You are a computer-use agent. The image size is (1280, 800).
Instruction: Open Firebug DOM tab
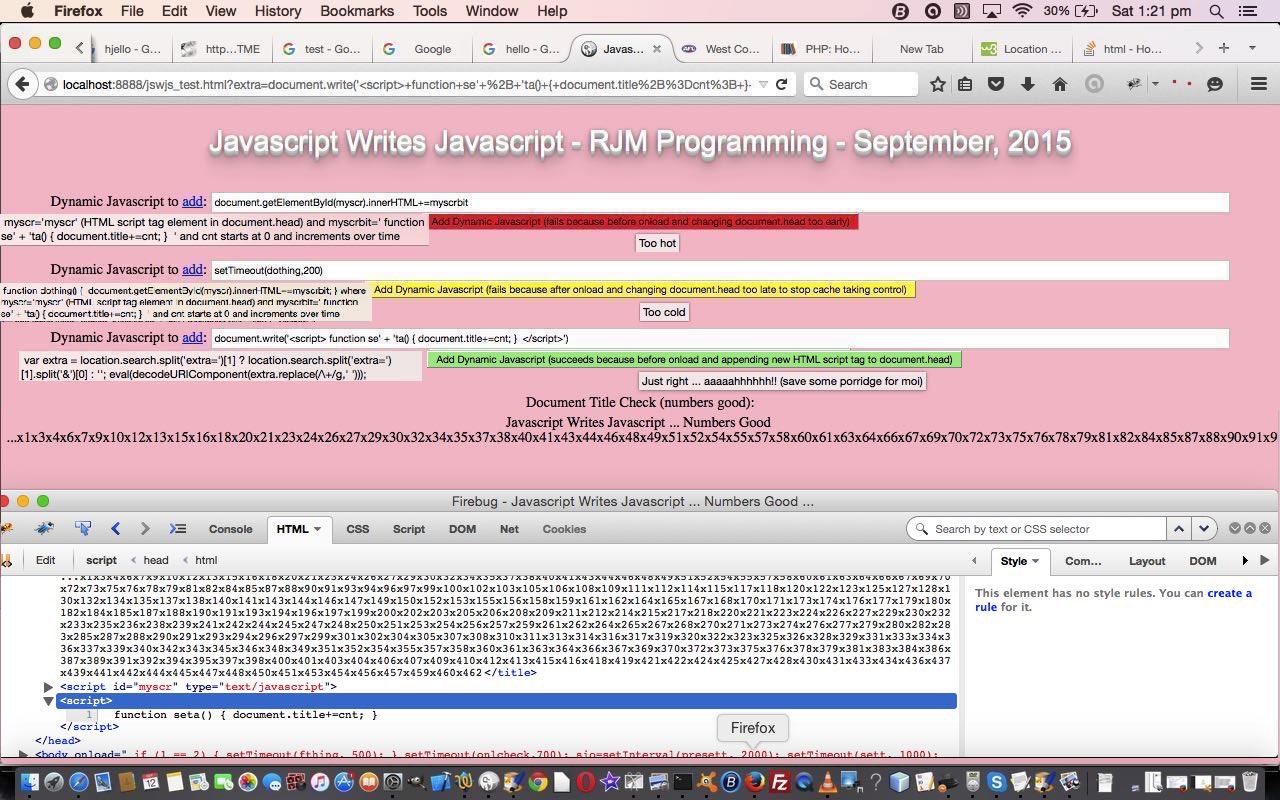(462, 529)
